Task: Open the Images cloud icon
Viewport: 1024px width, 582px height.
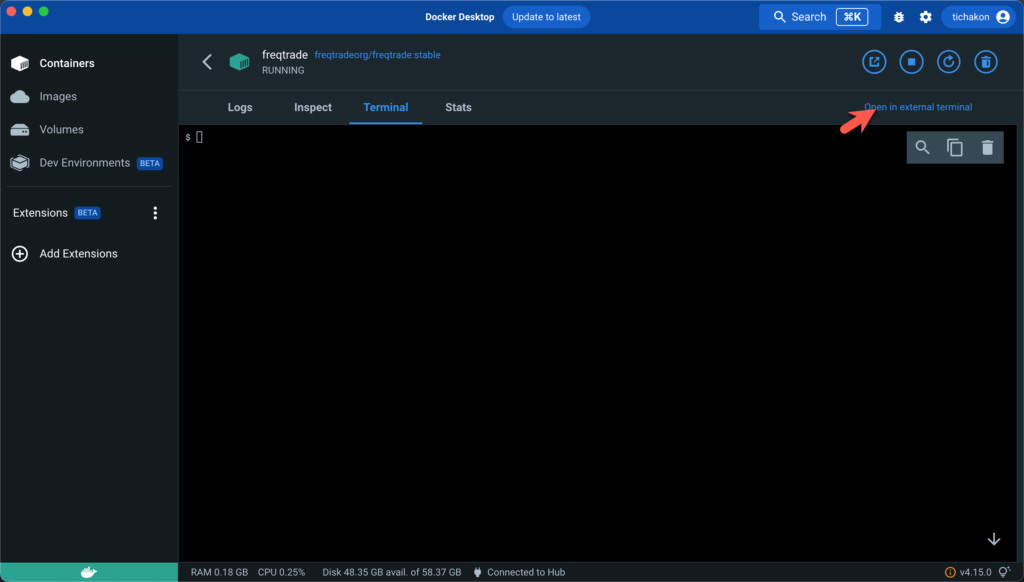Action: click(20, 97)
